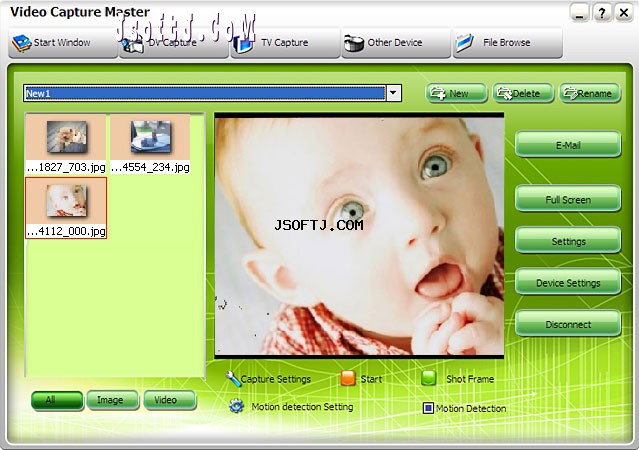Delete the current album
The width and height of the screenshot is (639, 450).
[523, 93]
